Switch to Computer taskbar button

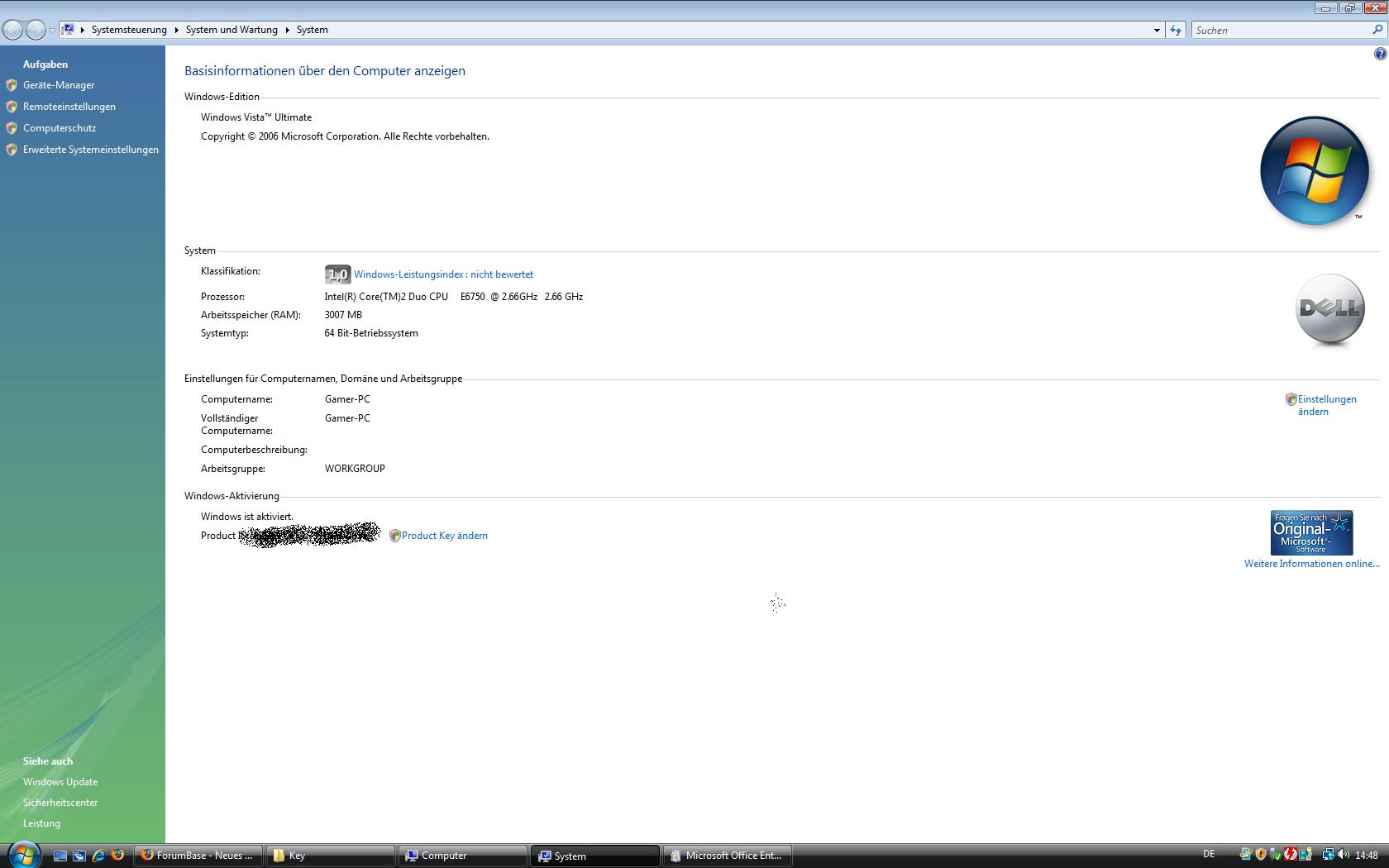click(463, 856)
